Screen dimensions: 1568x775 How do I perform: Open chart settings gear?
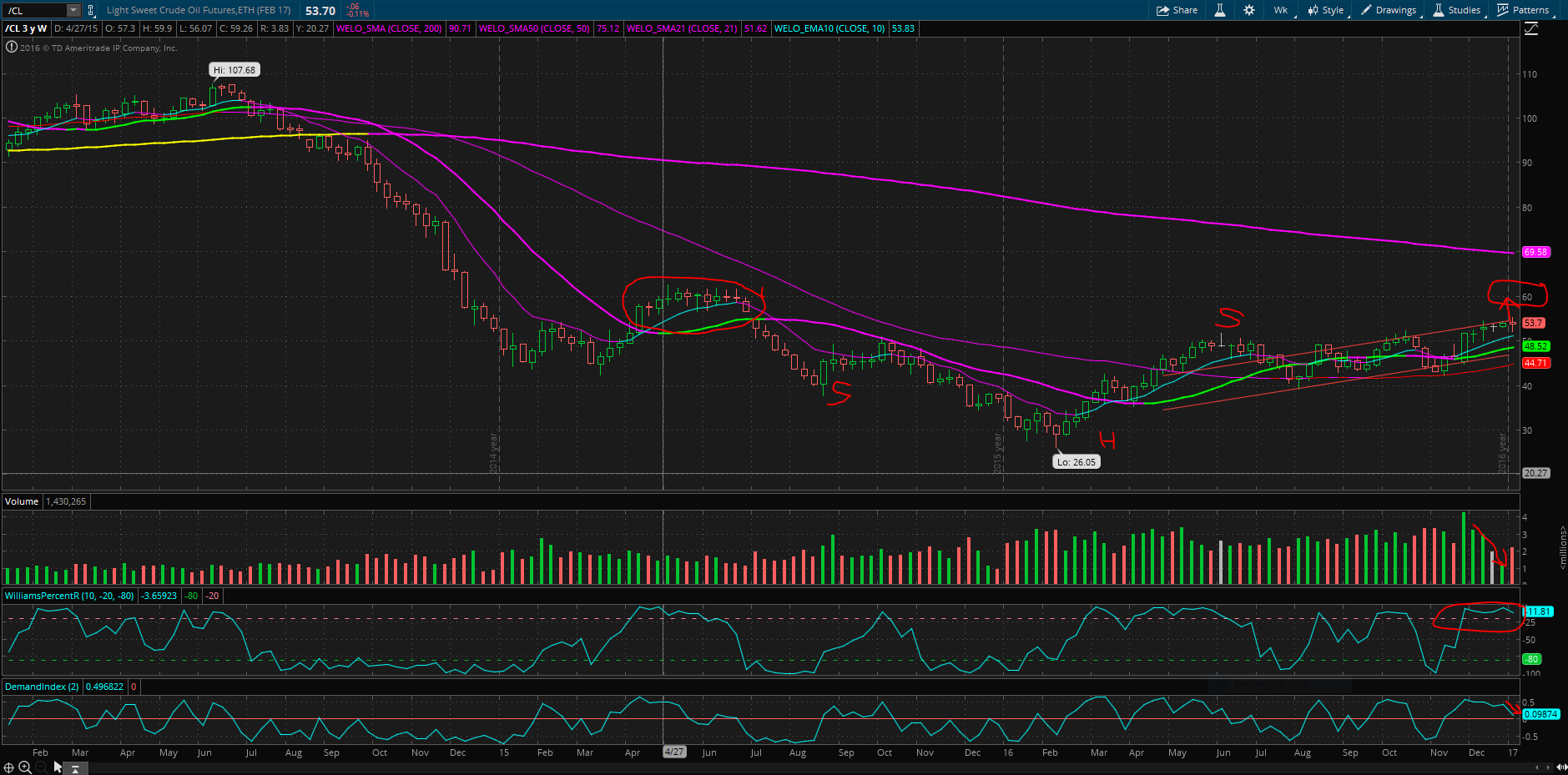(1249, 10)
